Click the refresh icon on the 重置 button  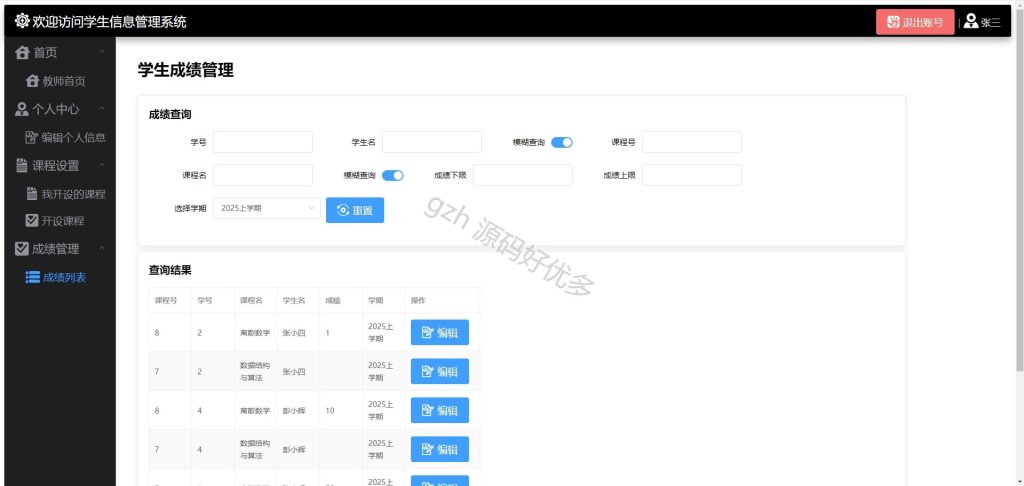343,210
